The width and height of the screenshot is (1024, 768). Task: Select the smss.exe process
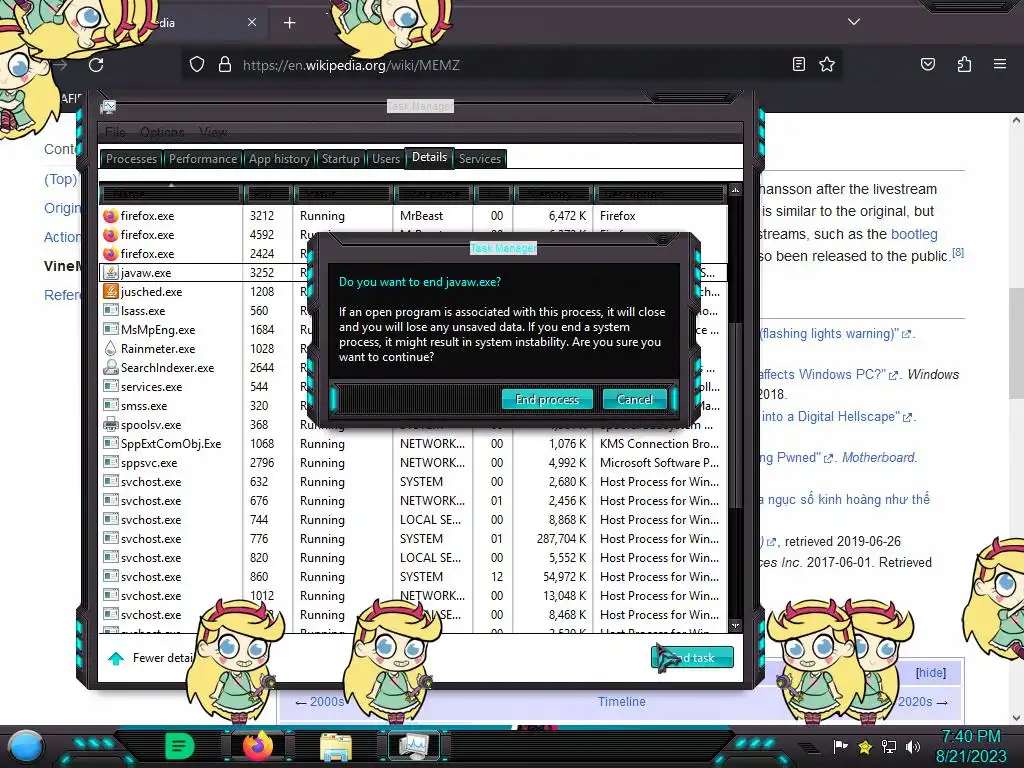144,406
